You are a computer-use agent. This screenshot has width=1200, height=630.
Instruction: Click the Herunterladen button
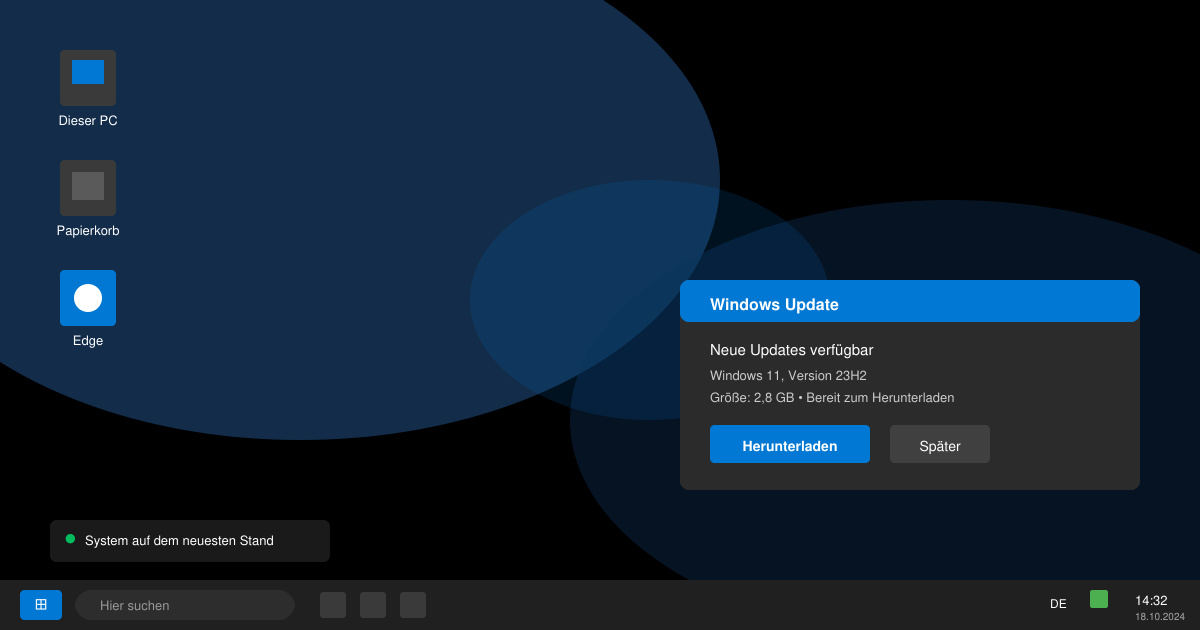790,444
